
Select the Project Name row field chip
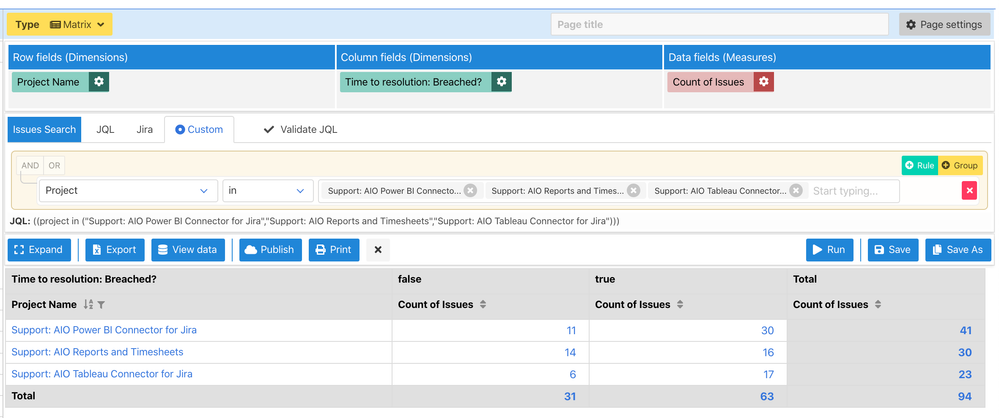click(50, 82)
